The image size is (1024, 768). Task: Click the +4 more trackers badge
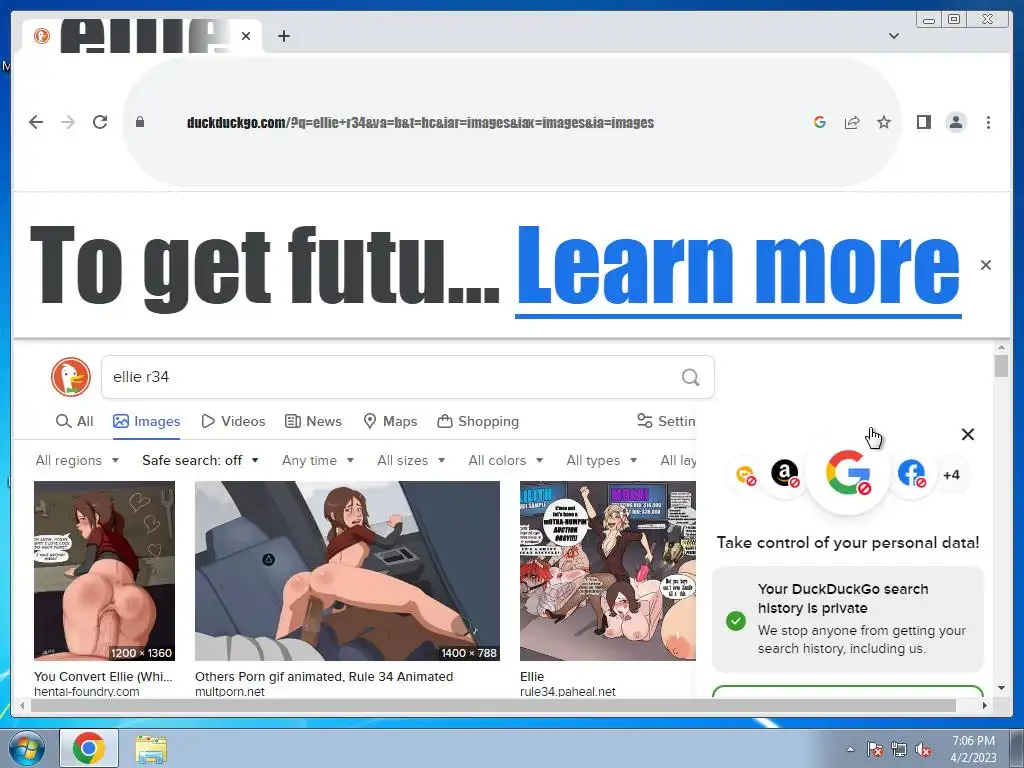952,475
